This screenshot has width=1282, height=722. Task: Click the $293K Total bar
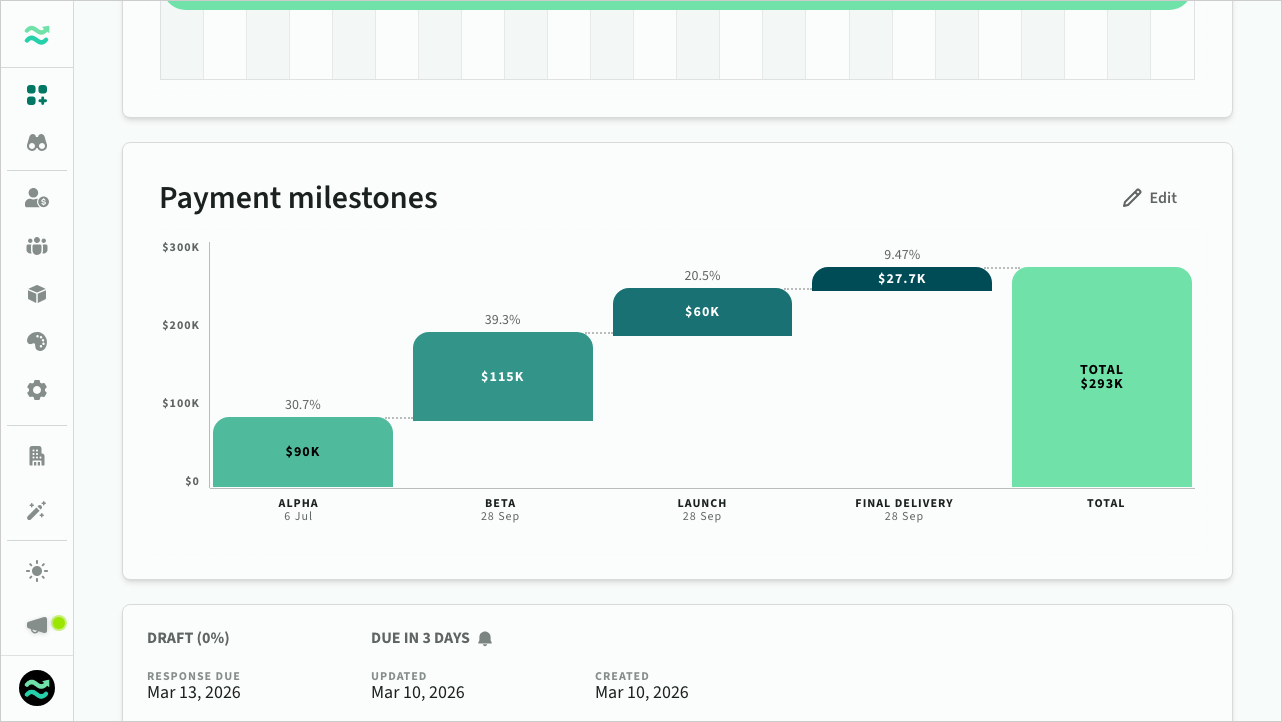(x=1102, y=377)
